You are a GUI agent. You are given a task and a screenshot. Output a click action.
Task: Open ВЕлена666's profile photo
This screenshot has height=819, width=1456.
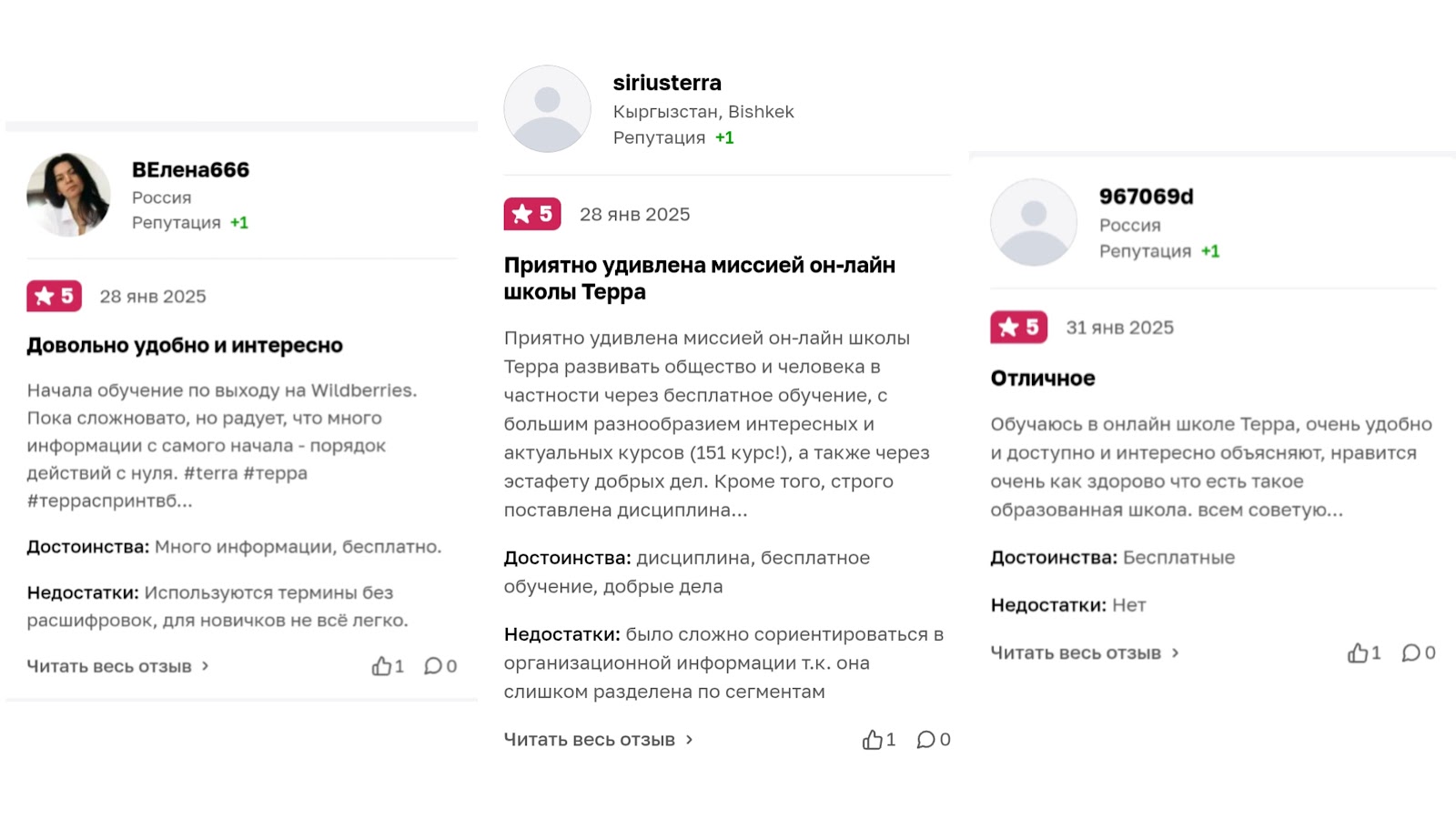(x=68, y=195)
